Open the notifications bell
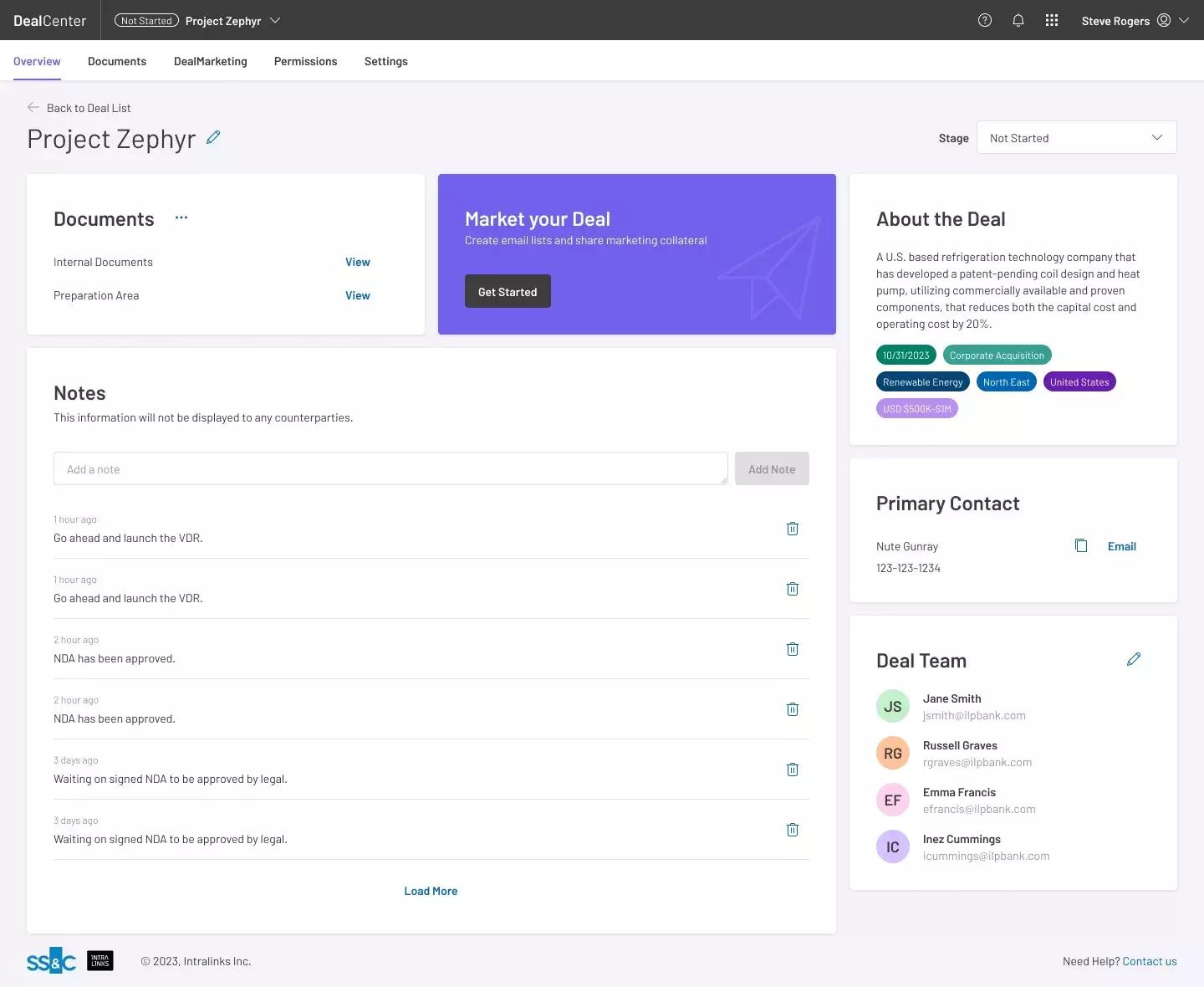 click(1018, 20)
